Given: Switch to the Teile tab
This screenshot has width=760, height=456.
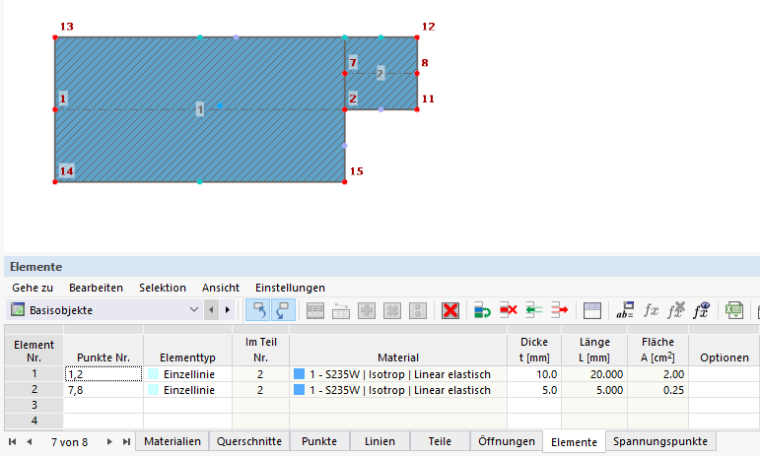Looking at the screenshot, I should click(x=440, y=441).
